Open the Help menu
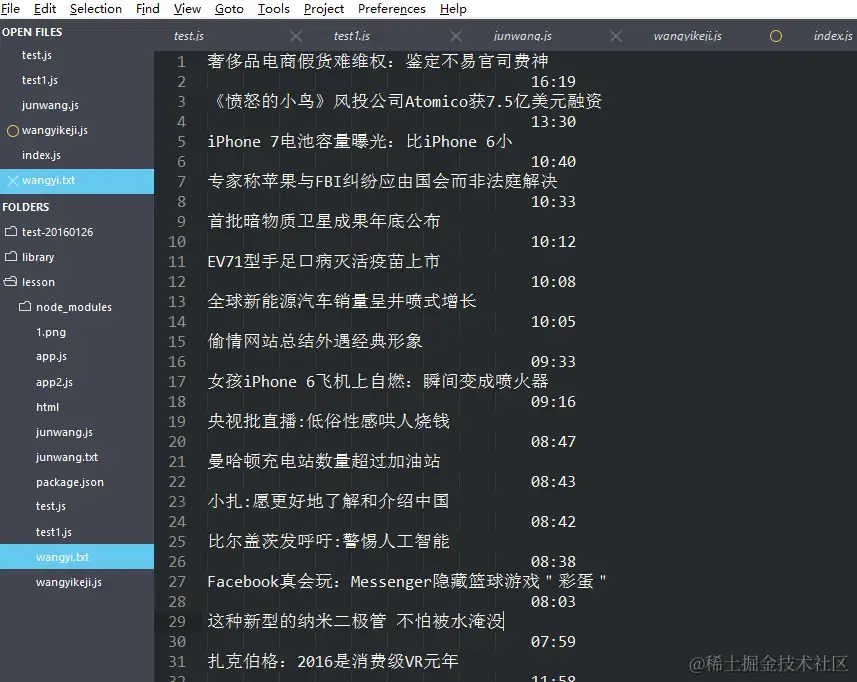This screenshot has width=857, height=682. coord(453,9)
